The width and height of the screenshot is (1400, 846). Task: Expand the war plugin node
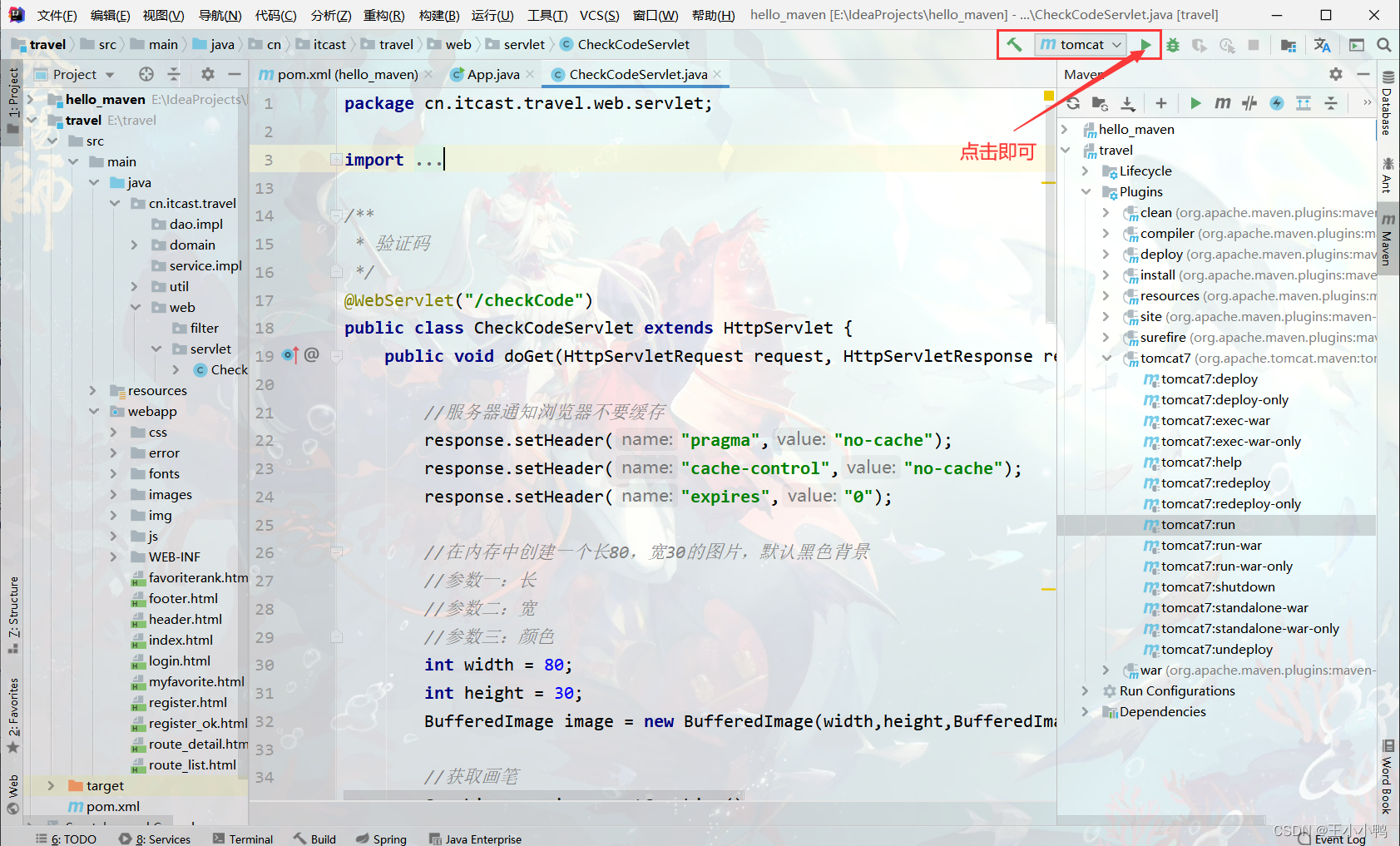click(1106, 670)
